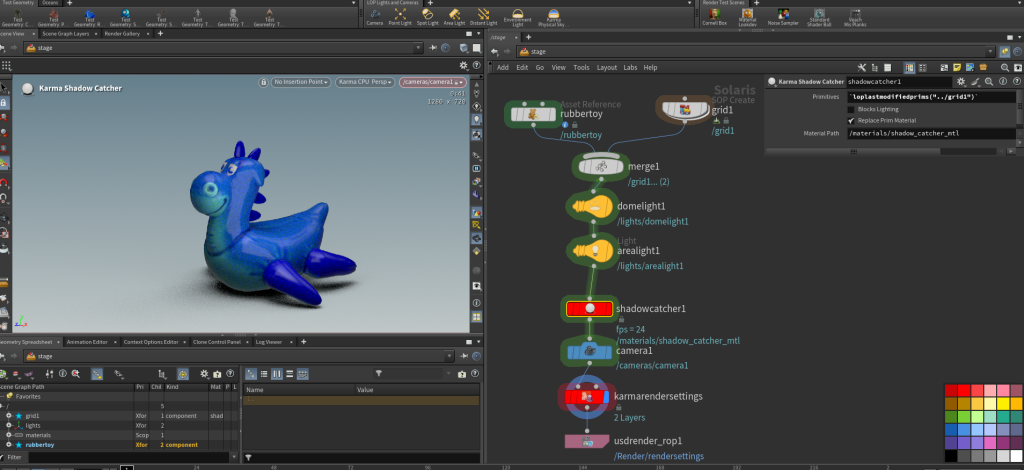Open the Layout menu in network editor
The image size is (1024, 470).
[x=607, y=67]
